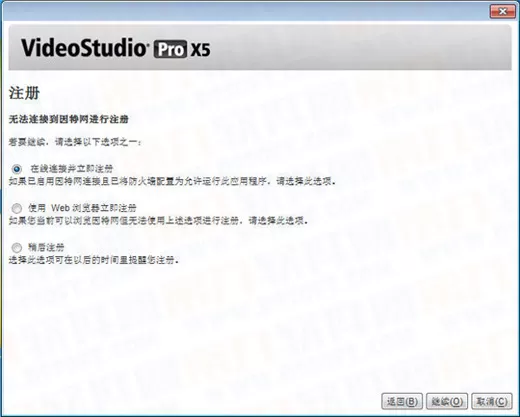Screen dimensions: 520x417
Task: Close the registration dialog window
Action: (x=503, y=12)
